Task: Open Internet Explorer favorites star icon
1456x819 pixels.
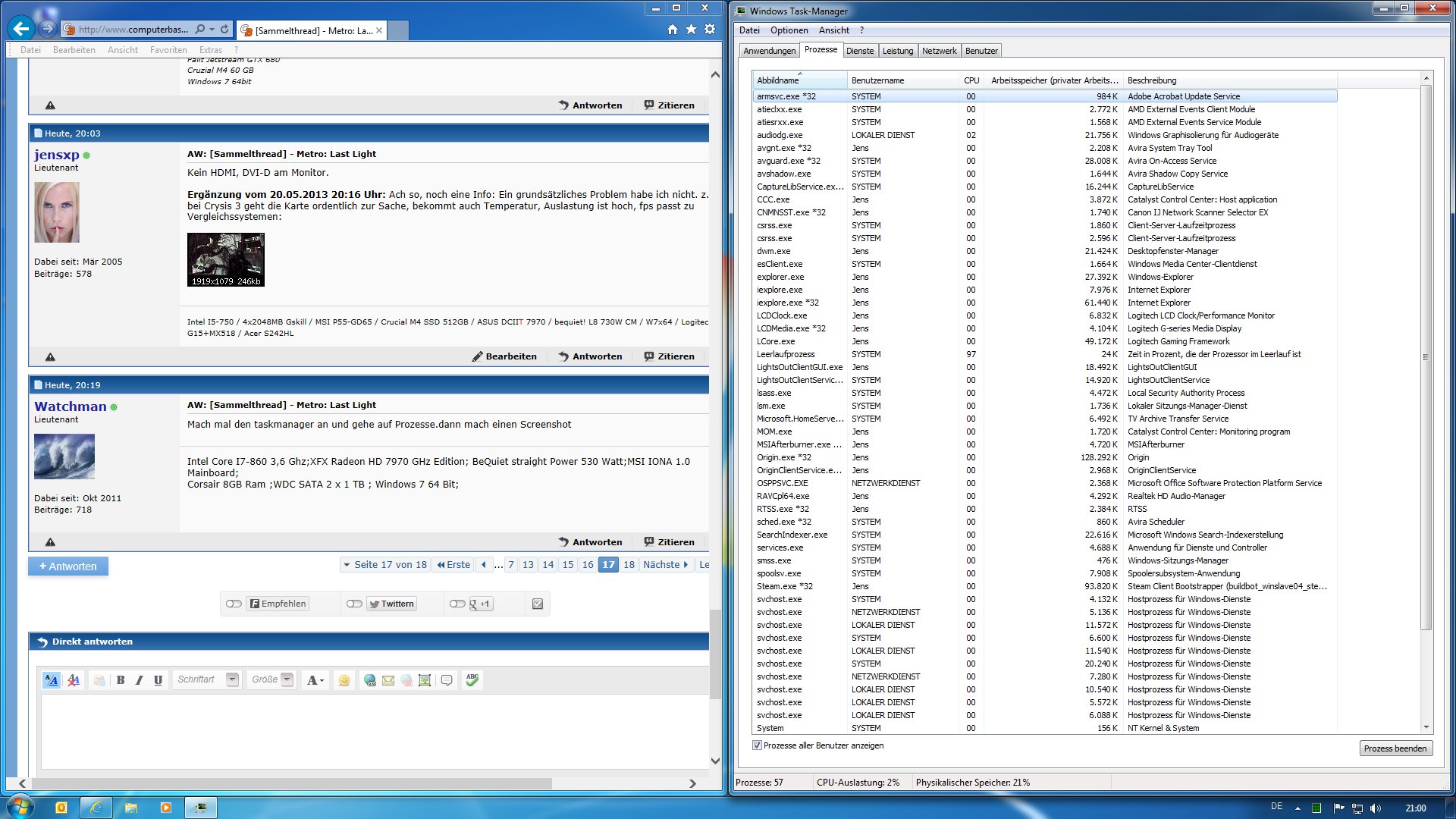Action: pos(691,30)
